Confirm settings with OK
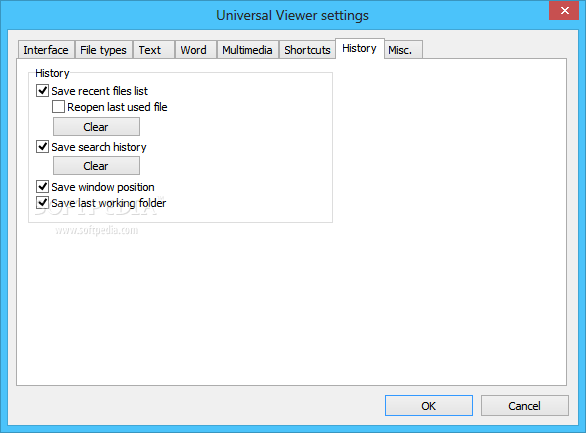The image size is (586, 433). (x=429, y=406)
